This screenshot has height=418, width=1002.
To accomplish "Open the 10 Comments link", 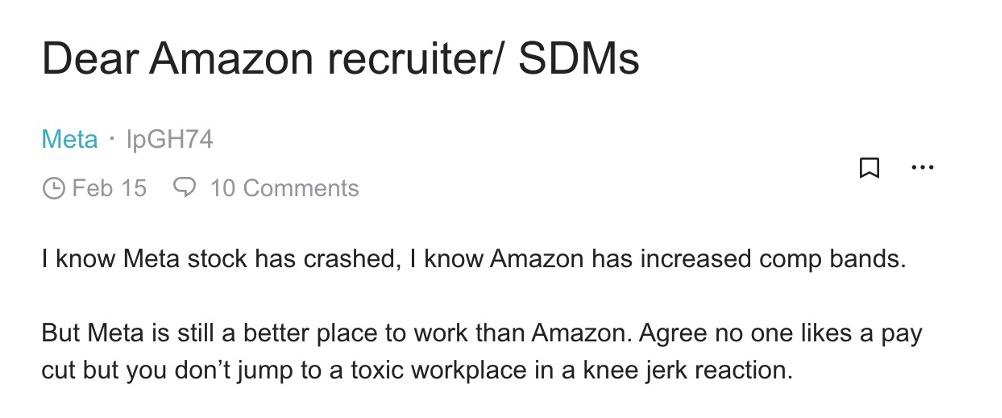I will coord(284,188).
